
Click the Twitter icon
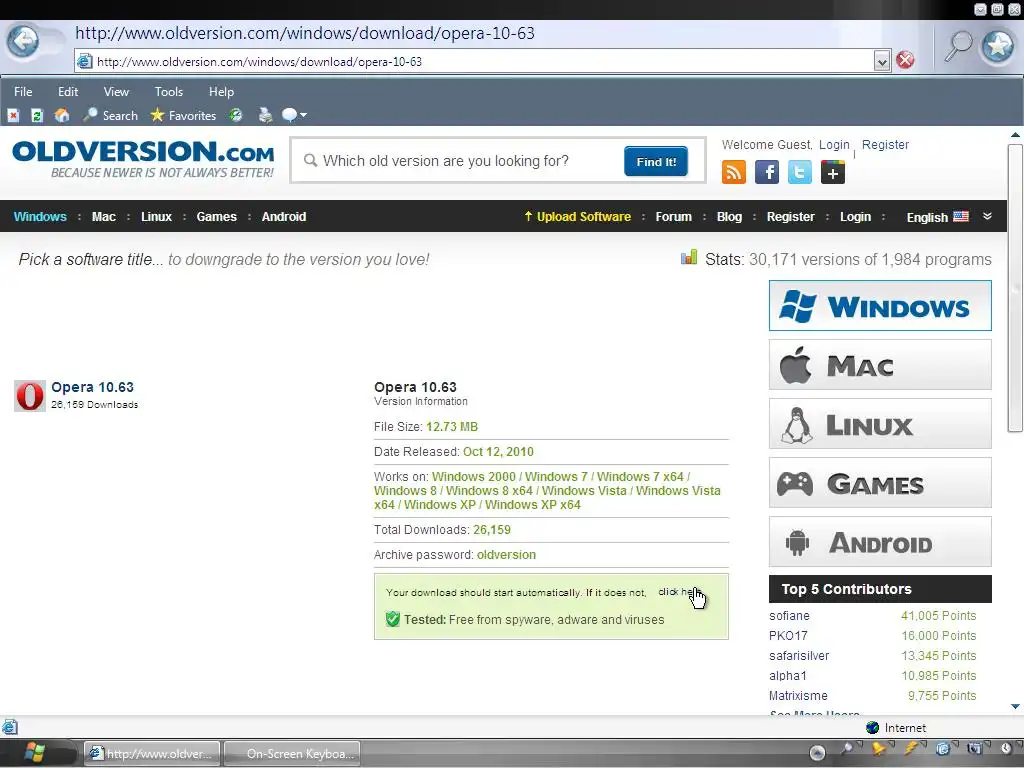click(799, 173)
